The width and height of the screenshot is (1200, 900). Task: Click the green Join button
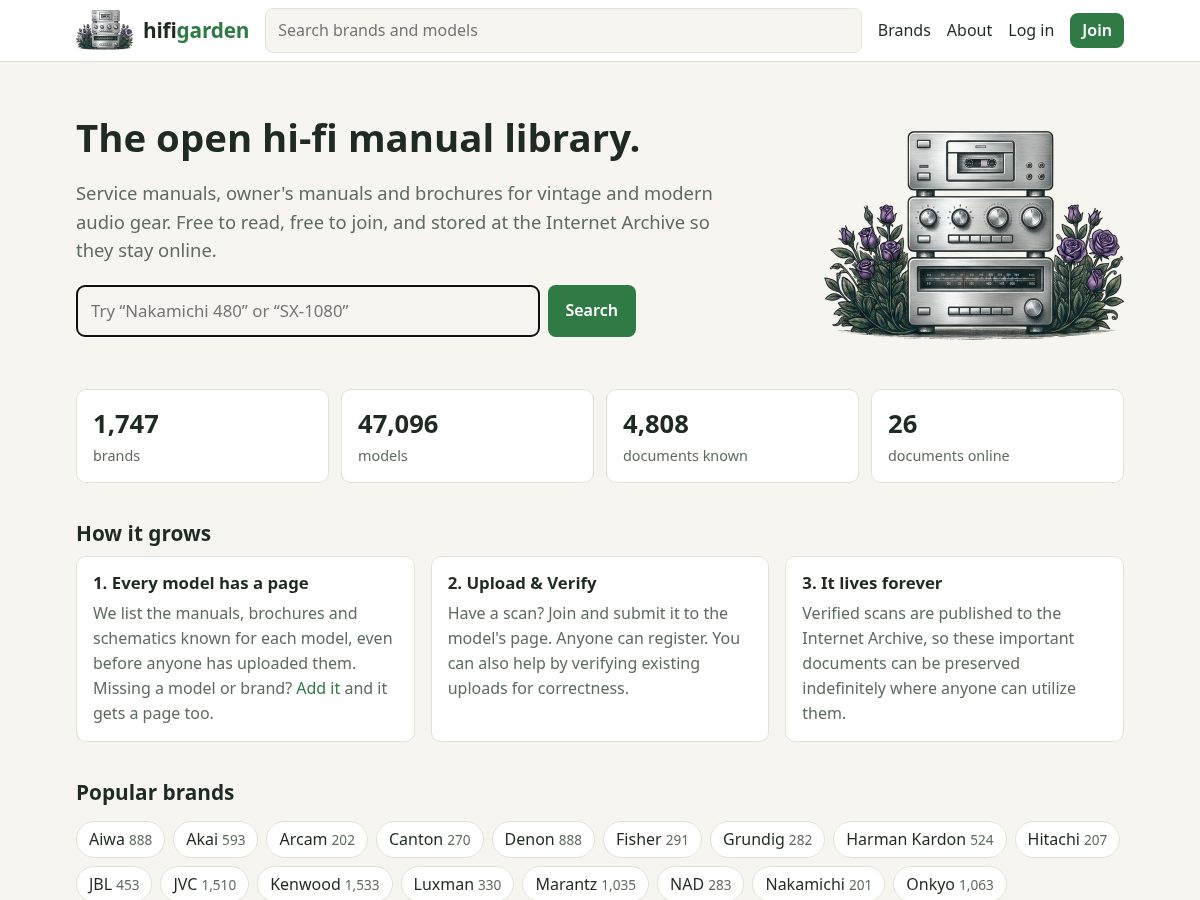click(1096, 30)
